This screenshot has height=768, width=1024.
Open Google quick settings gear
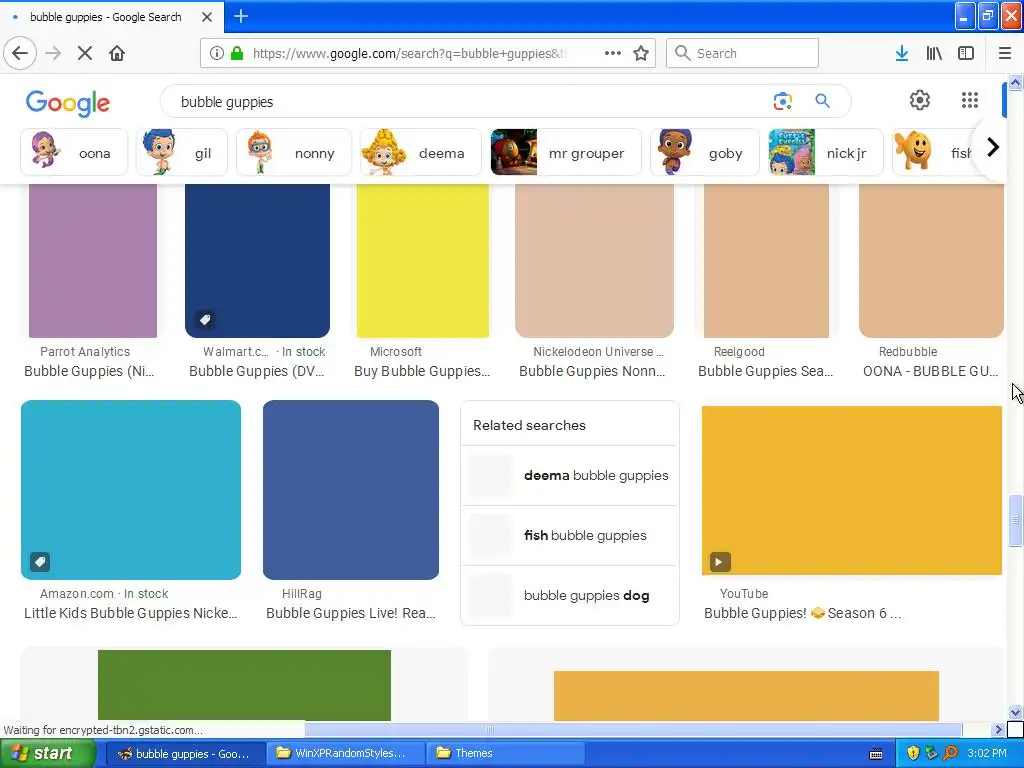[x=920, y=100]
